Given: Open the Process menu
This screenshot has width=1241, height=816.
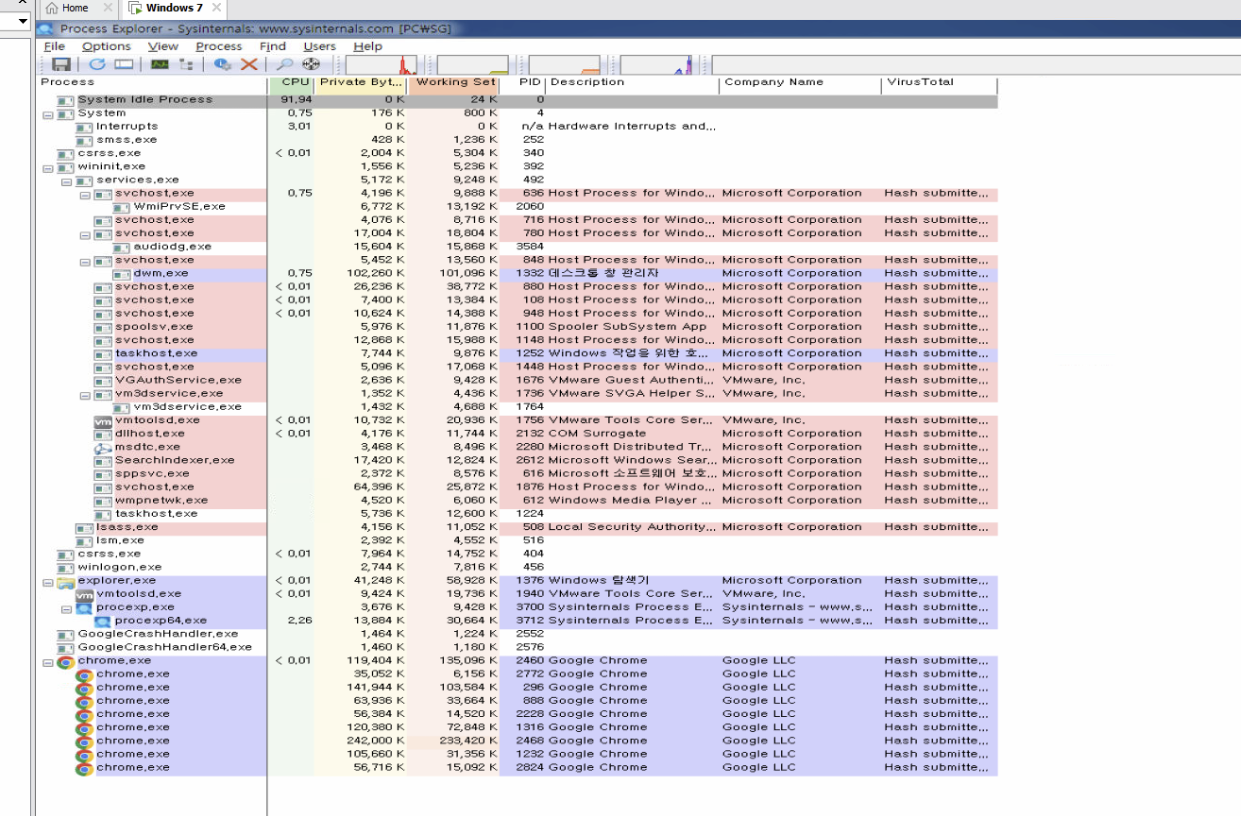Looking at the screenshot, I should pos(219,46).
